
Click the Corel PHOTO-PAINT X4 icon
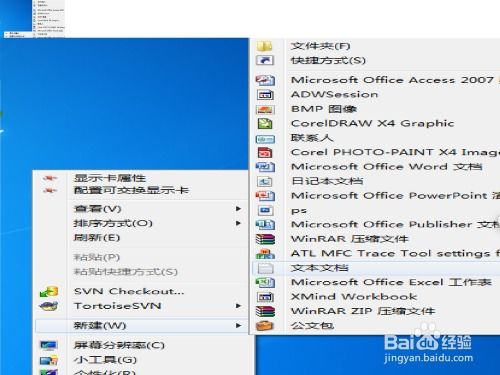[x=265, y=153]
